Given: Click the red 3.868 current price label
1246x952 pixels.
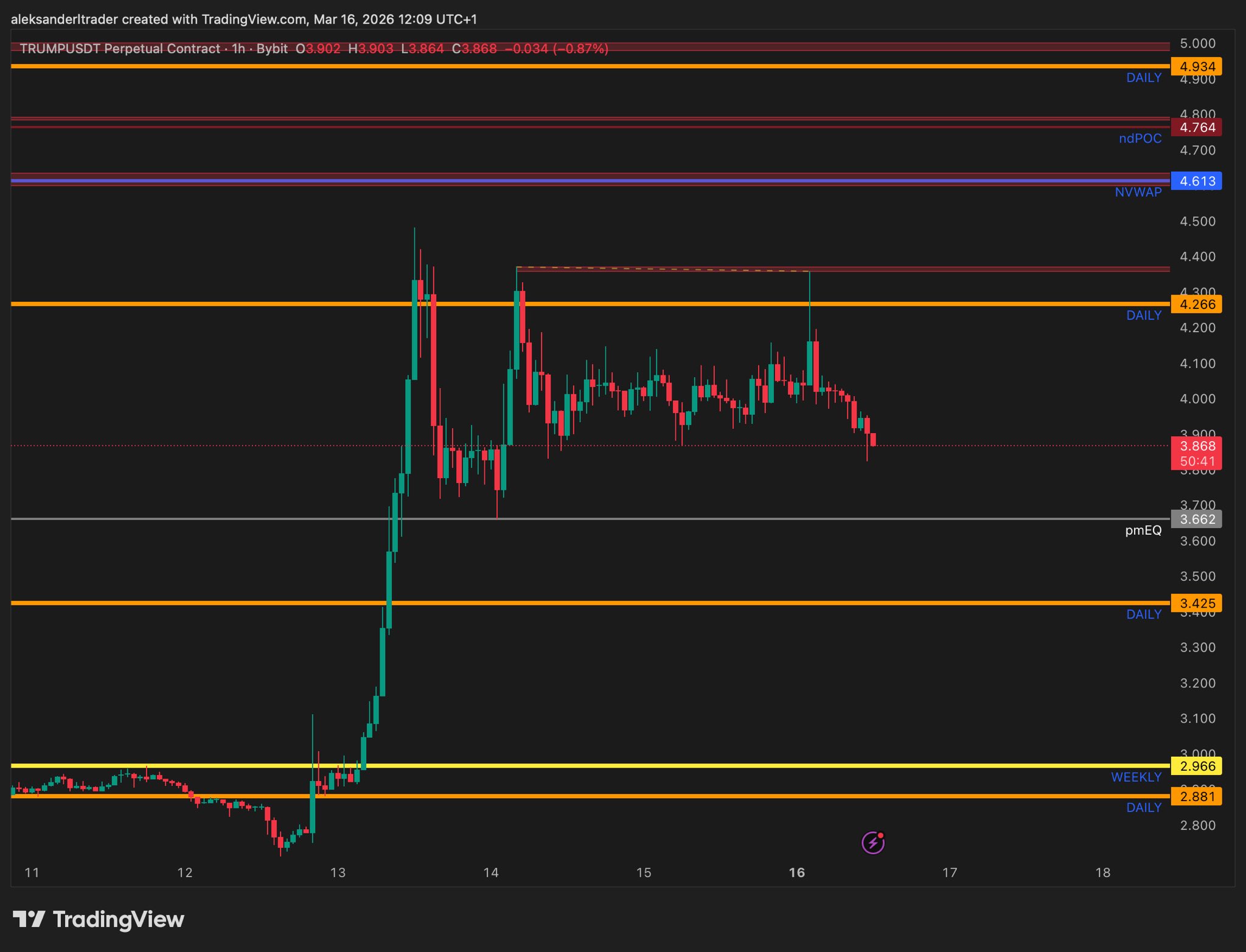Looking at the screenshot, I should [x=1196, y=446].
